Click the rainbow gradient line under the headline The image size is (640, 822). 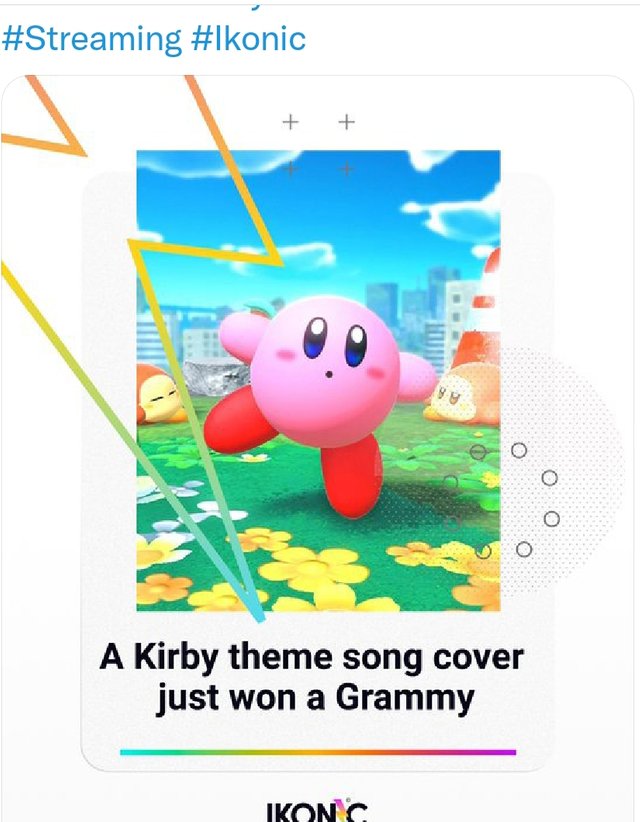click(318, 752)
